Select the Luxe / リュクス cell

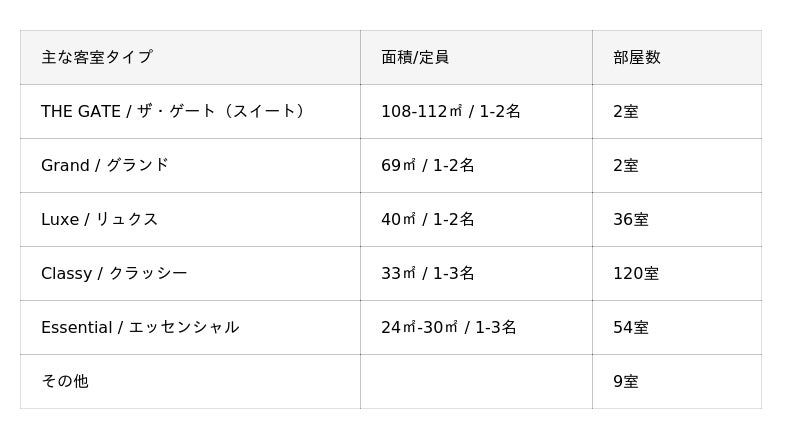point(100,220)
